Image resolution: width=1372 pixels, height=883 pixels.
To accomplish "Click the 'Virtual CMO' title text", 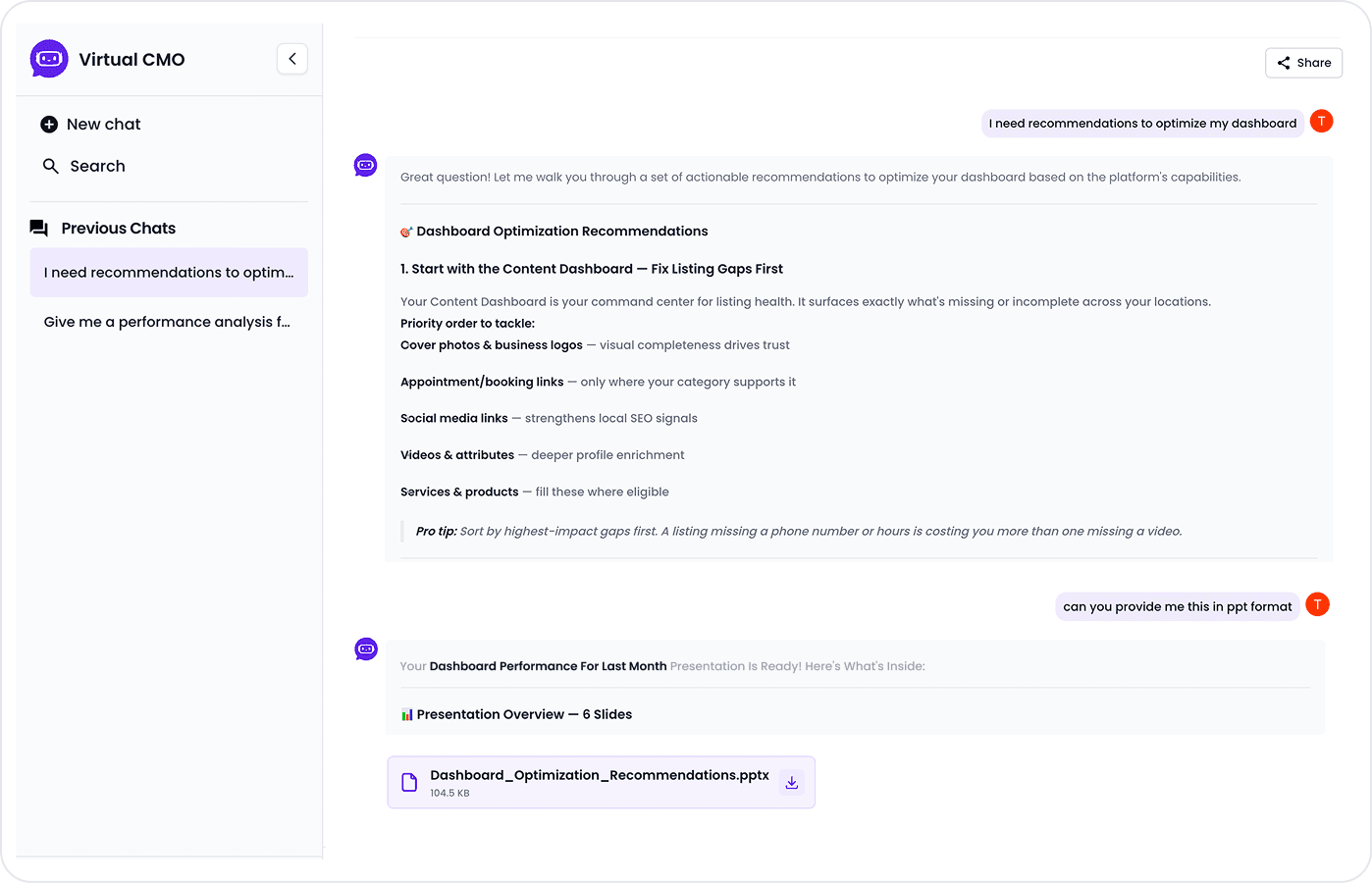I will pyautogui.click(x=132, y=59).
